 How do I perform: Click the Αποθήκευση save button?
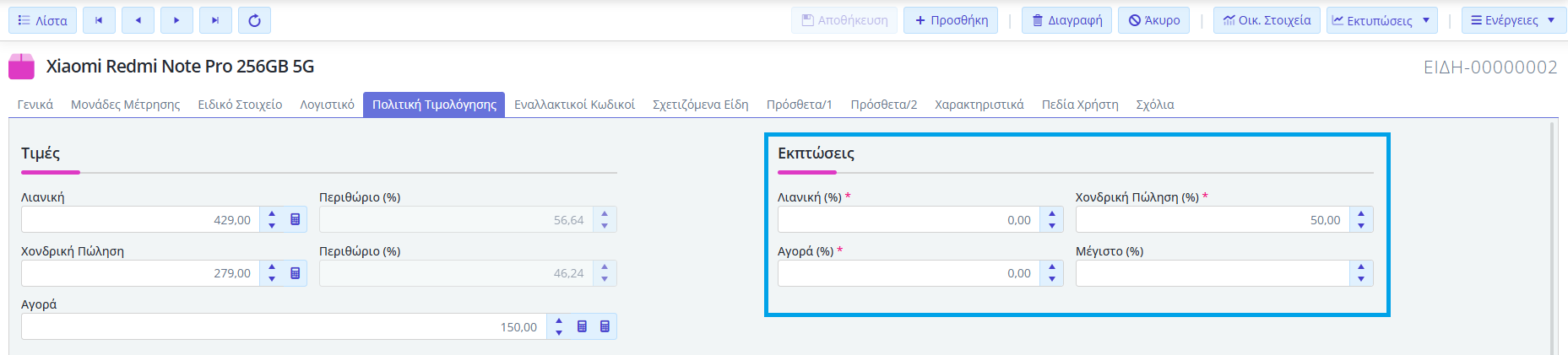[x=844, y=20]
